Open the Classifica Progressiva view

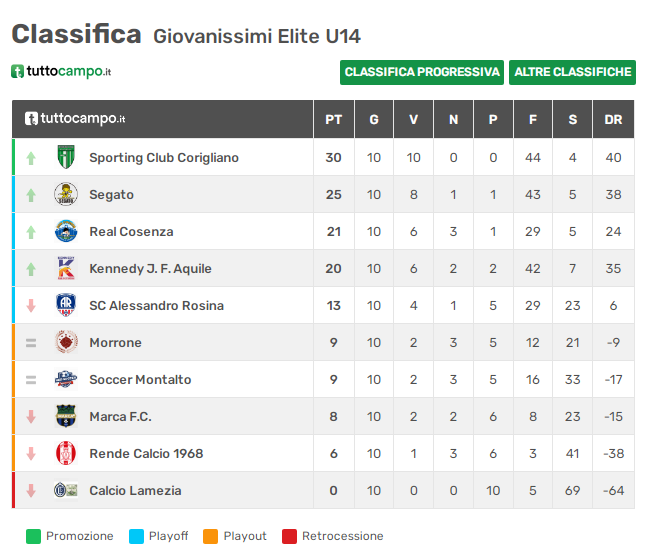pos(422,72)
